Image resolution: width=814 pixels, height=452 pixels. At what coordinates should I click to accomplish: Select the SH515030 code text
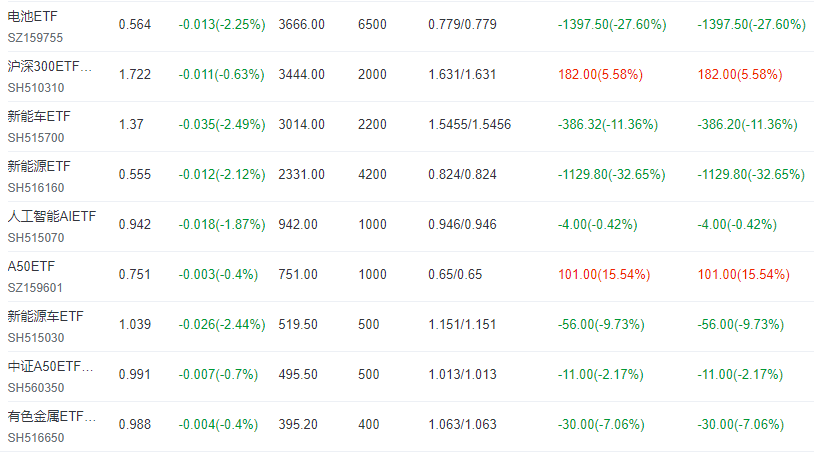point(36,337)
